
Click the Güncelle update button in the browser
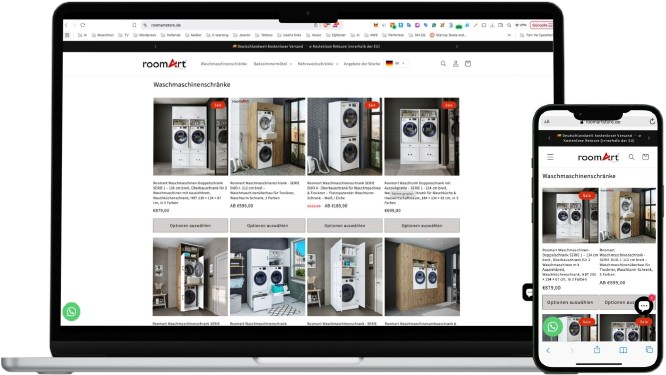(541, 25)
